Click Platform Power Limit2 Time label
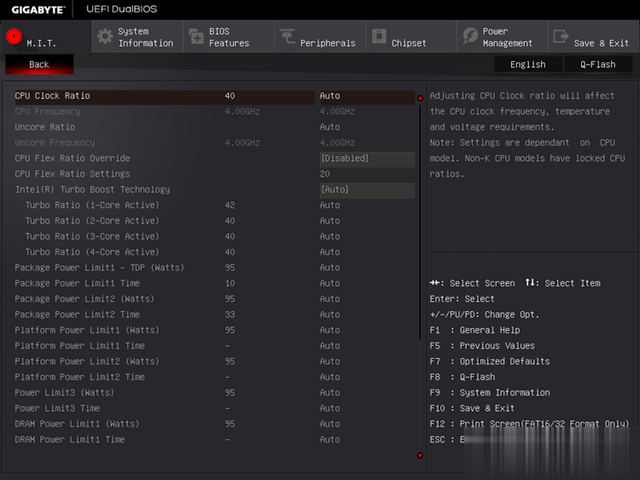The height and width of the screenshot is (480, 640). (x=80, y=377)
